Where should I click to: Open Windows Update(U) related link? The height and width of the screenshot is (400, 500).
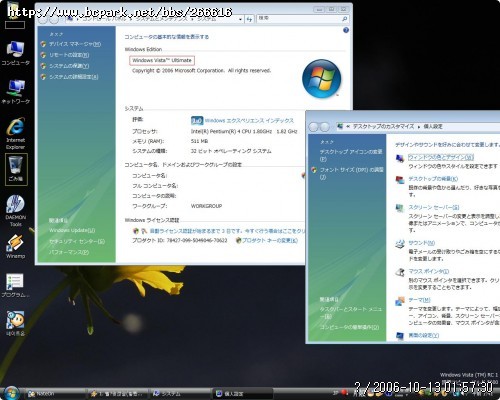click(72, 231)
